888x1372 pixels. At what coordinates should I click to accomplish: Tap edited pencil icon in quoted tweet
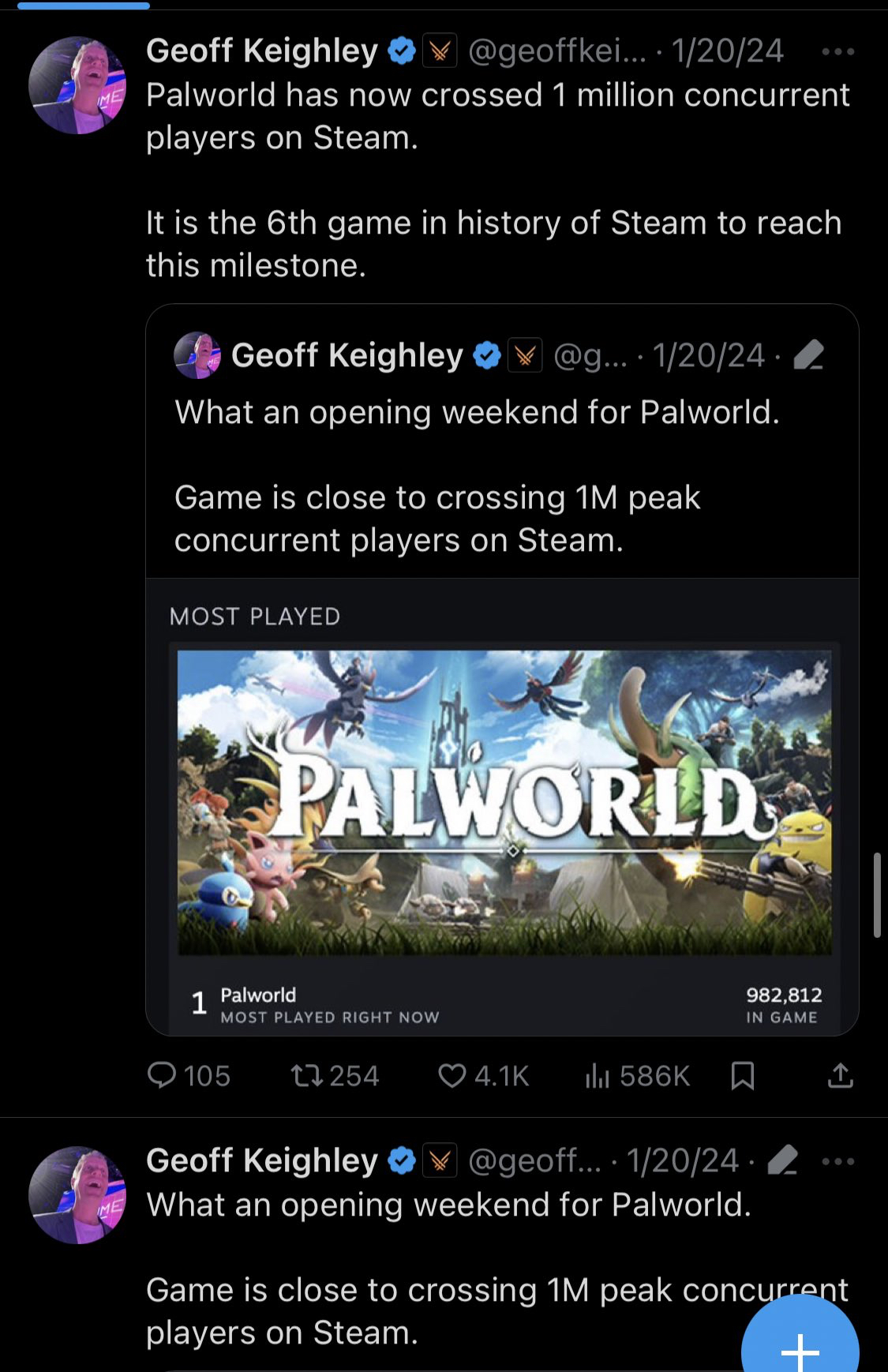pyautogui.click(x=809, y=355)
